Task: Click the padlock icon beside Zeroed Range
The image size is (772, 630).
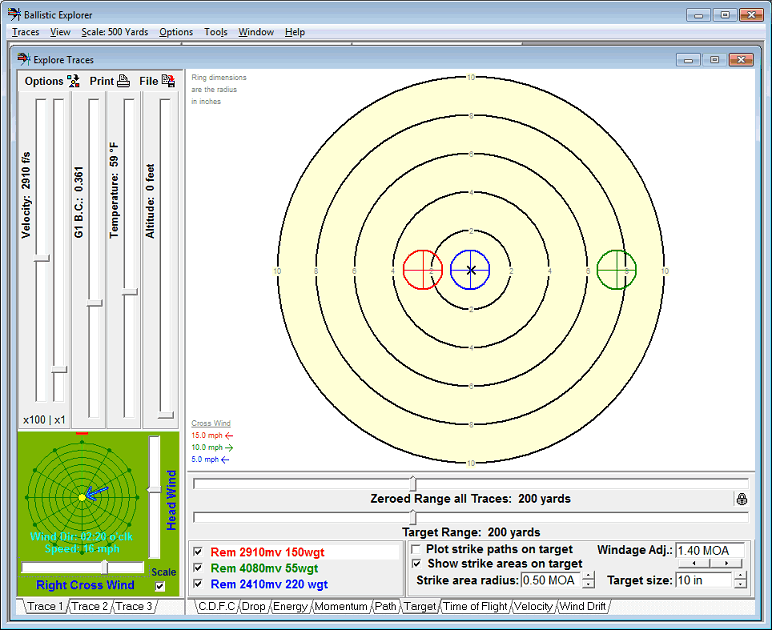Action: pos(741,498)
